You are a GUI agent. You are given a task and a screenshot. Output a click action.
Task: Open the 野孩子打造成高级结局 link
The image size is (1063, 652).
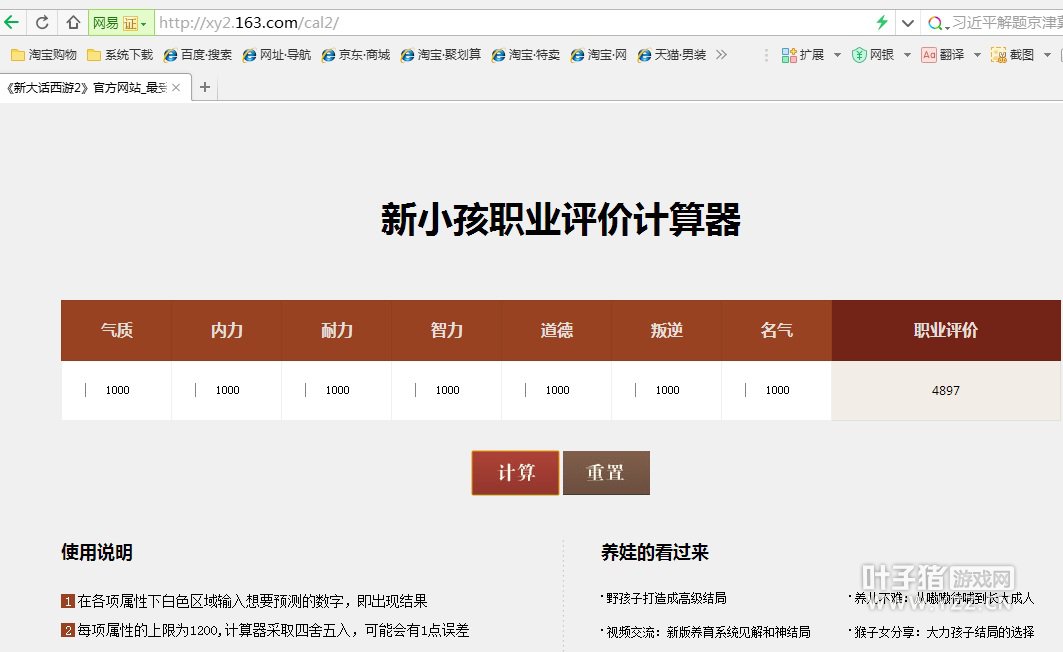click(665, 598)
